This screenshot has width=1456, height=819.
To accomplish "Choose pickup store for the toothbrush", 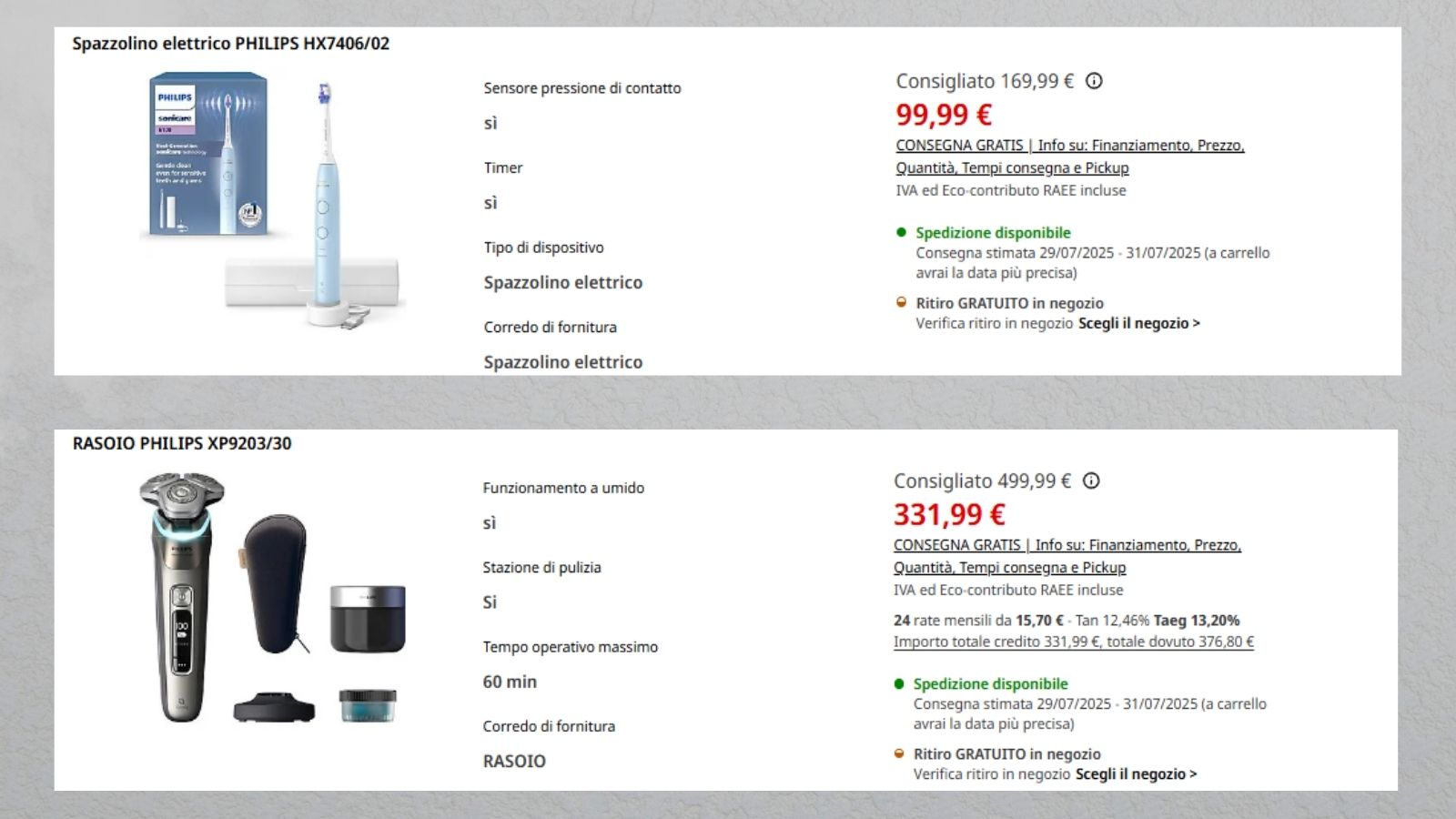I will coord(1138,323).
